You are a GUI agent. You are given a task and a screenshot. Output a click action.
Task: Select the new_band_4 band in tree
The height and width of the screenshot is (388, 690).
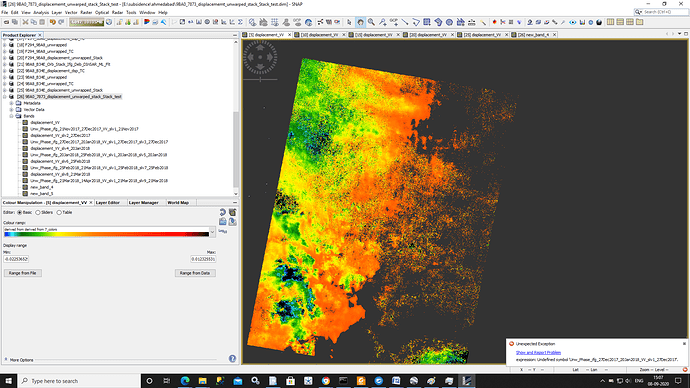pyautogui.click(x=42, y=187)
